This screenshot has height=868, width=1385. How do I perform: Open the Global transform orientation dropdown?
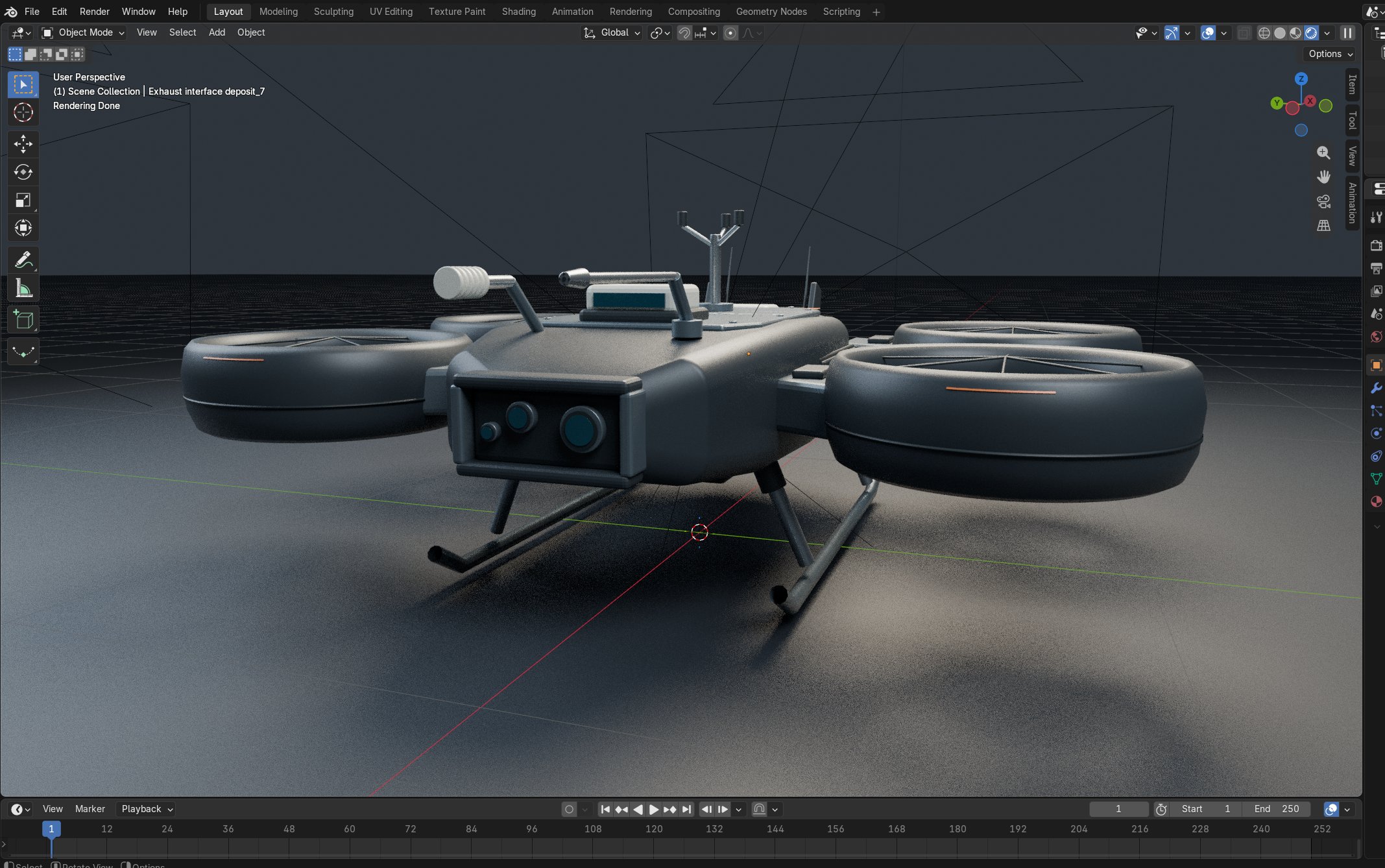612,32
